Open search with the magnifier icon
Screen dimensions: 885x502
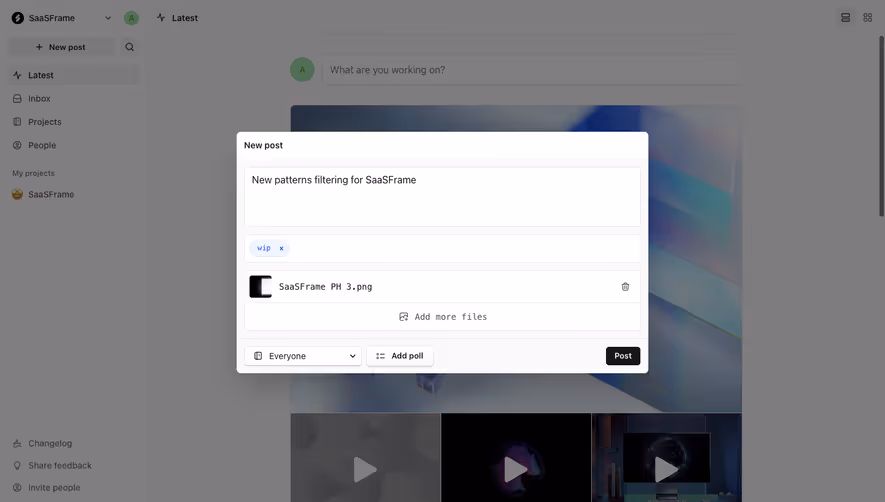coord(130,47)
